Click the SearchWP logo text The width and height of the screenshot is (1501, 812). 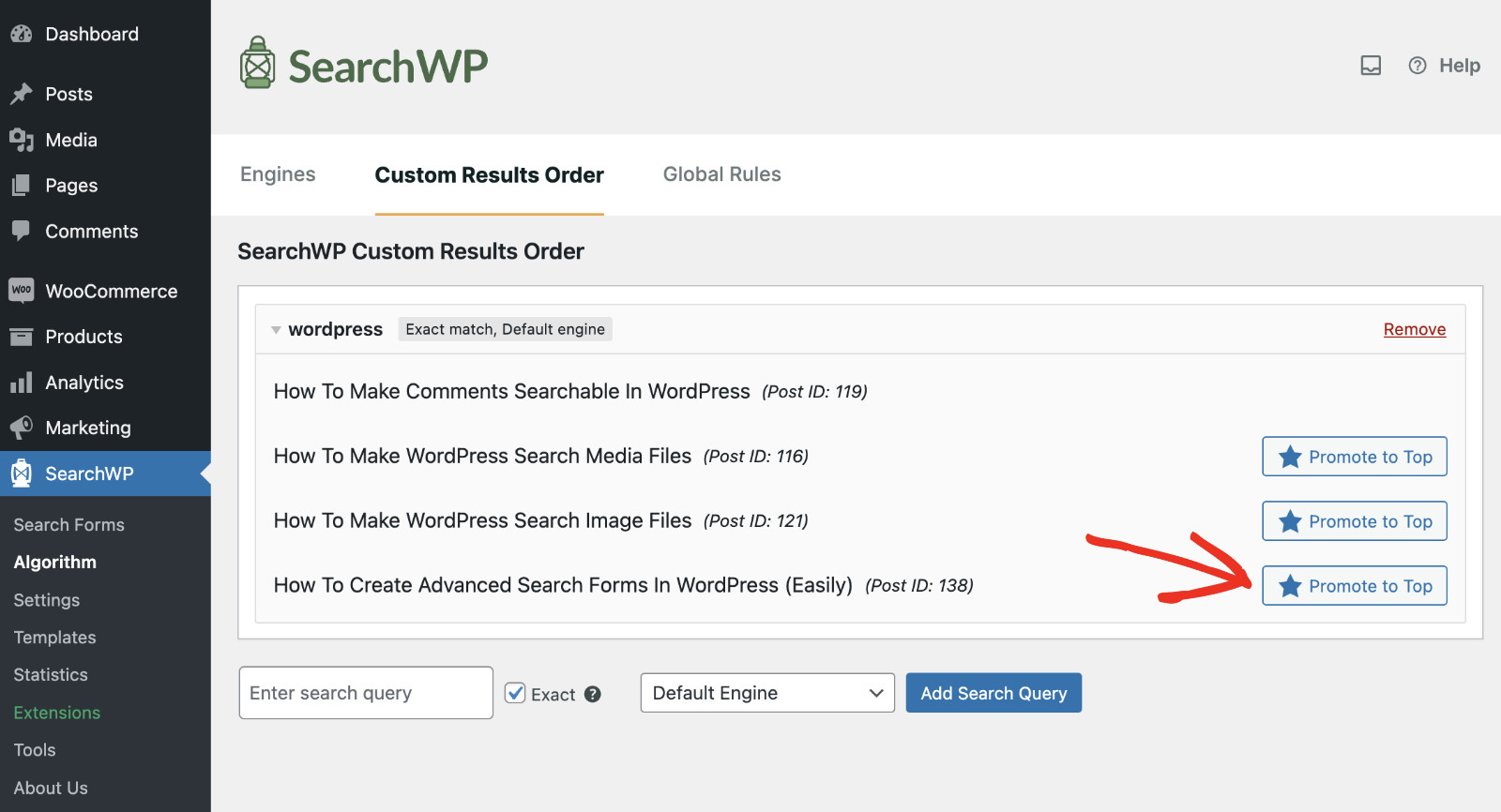pyautogui.click(x=388, y=67)
